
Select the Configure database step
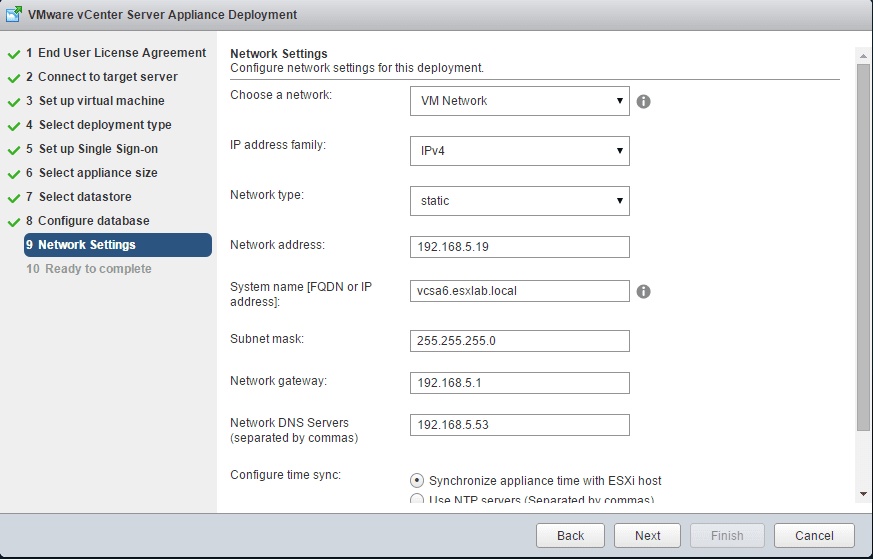point(93,221)
